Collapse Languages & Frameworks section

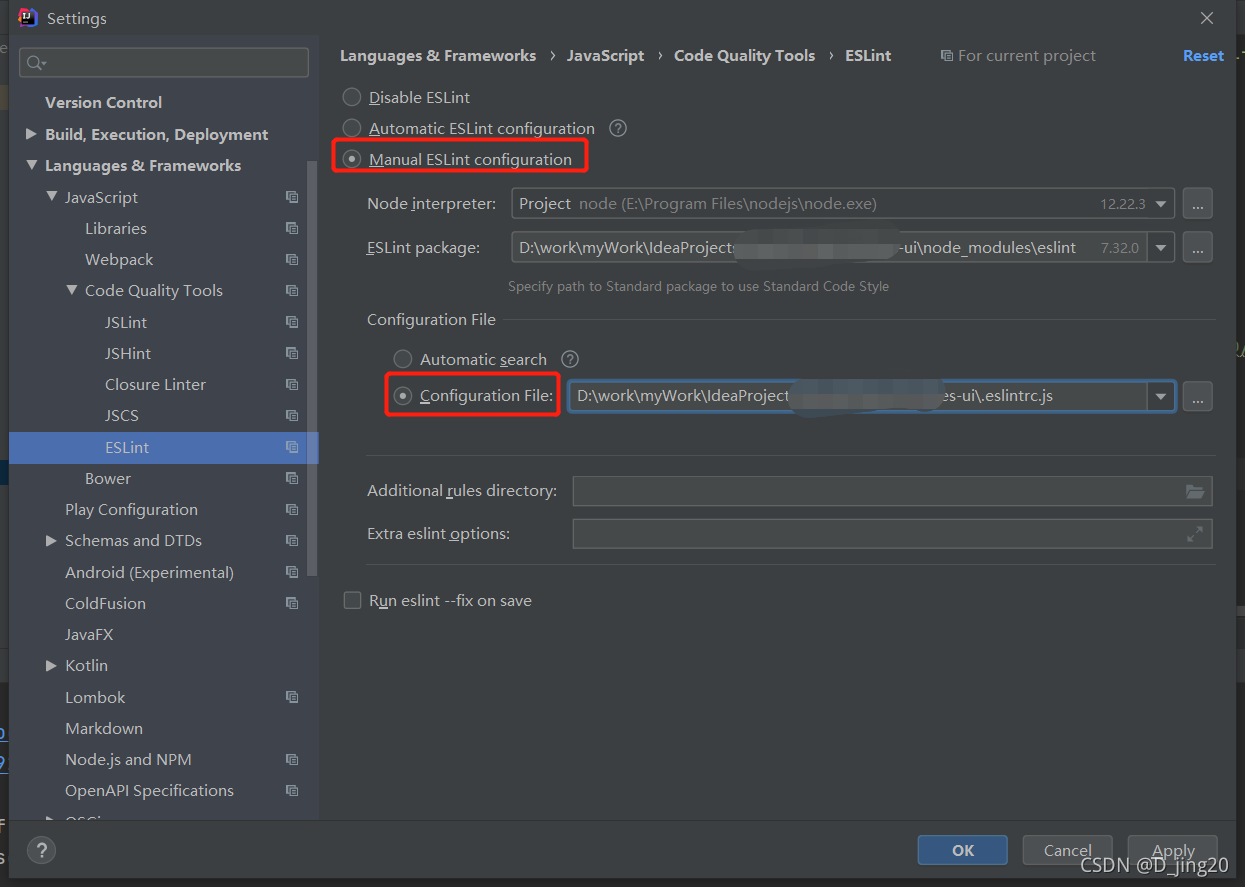[x=31, y=165]
